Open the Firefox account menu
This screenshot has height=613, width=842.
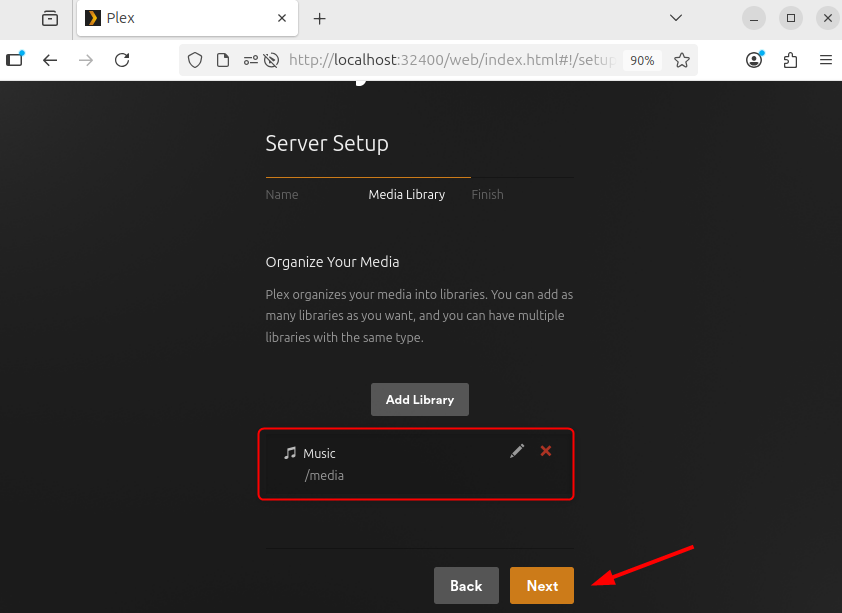pos(754,60)
